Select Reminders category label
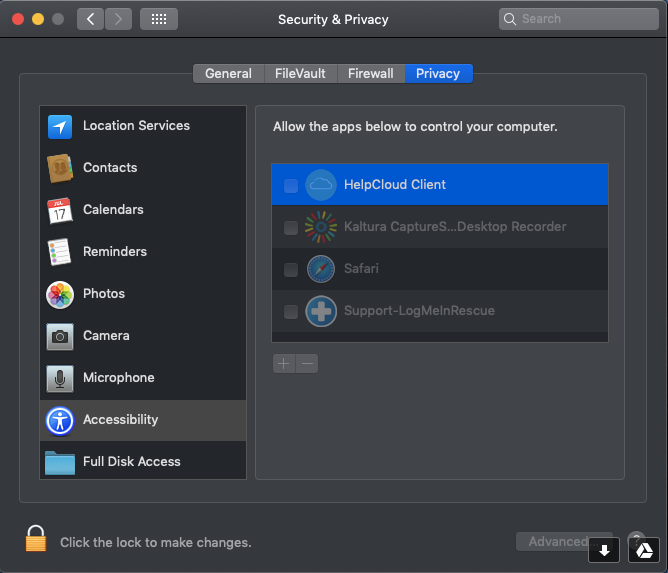Image resolution: width=668 pixels, height=573 pixels. (115, 251)
